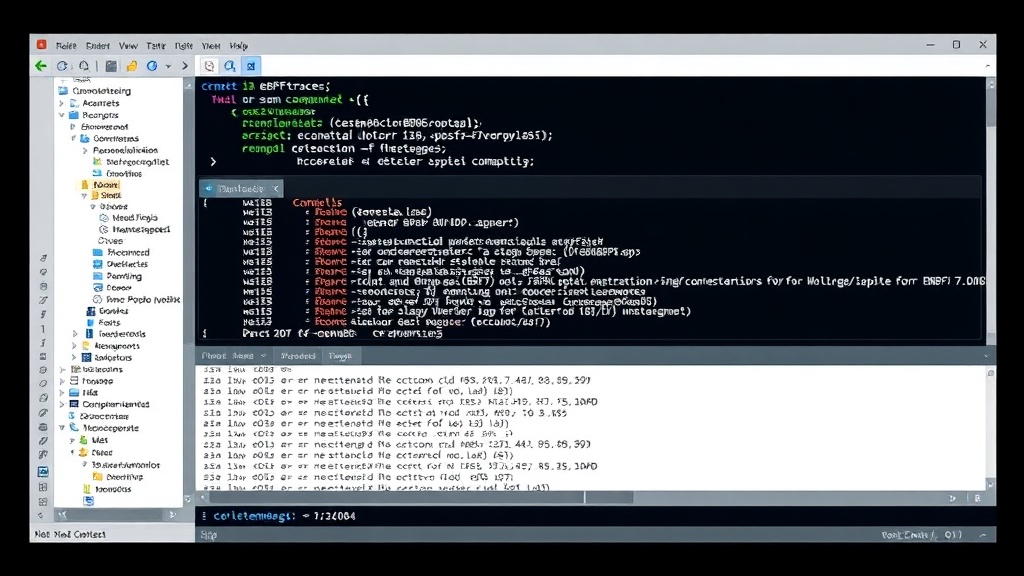The height and width of the screenshot is (576, 1024).
Task: Open the menu left of Help
Action: tap(211, 46)
